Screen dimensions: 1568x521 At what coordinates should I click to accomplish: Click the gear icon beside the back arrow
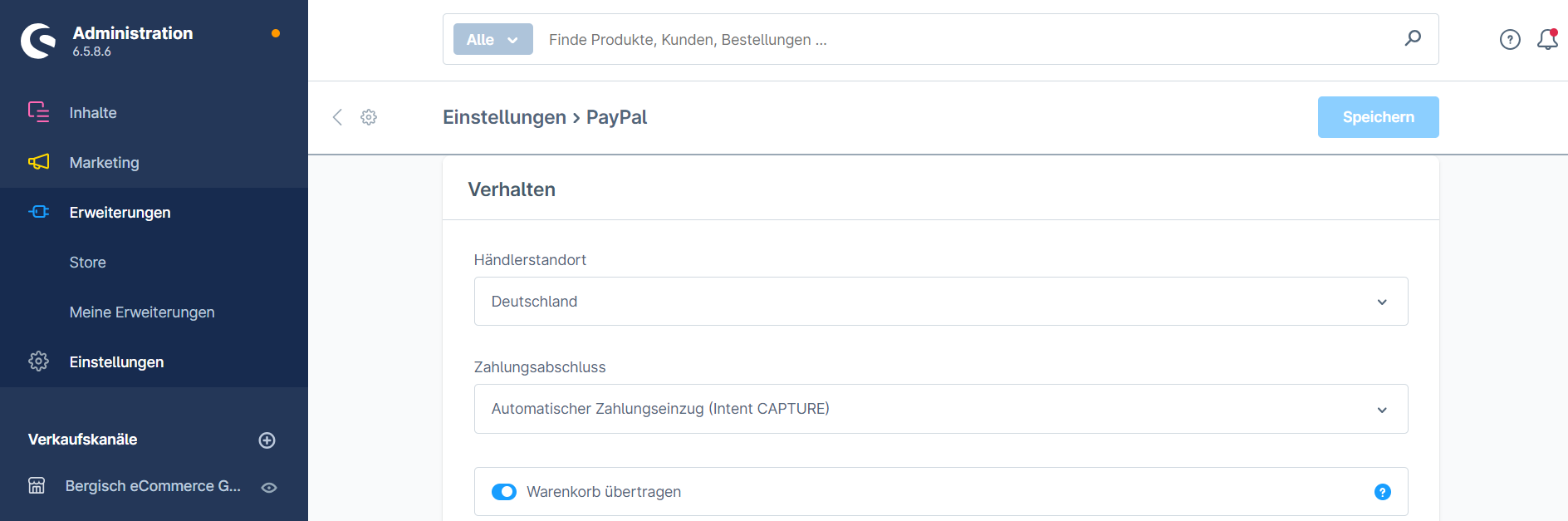click(369, 117)
